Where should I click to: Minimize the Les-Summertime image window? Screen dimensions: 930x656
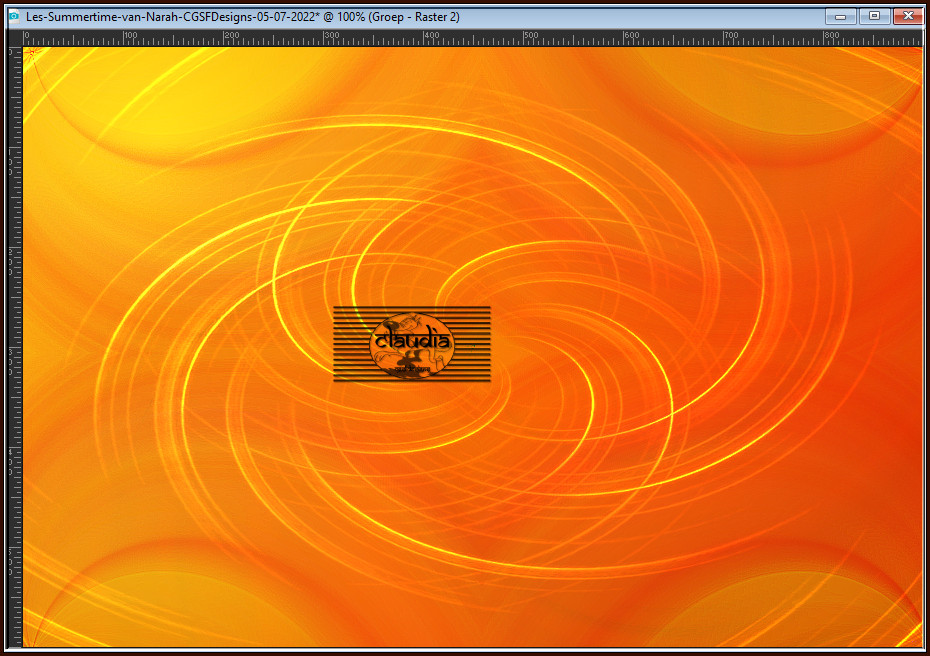[x=840, y=17]
